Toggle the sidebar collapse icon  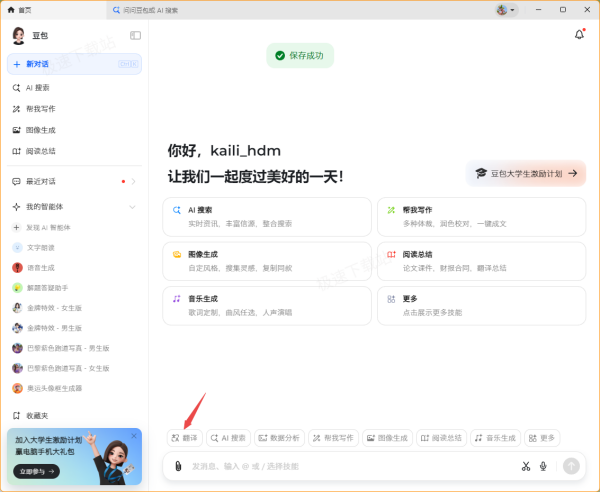pos(135,36)
